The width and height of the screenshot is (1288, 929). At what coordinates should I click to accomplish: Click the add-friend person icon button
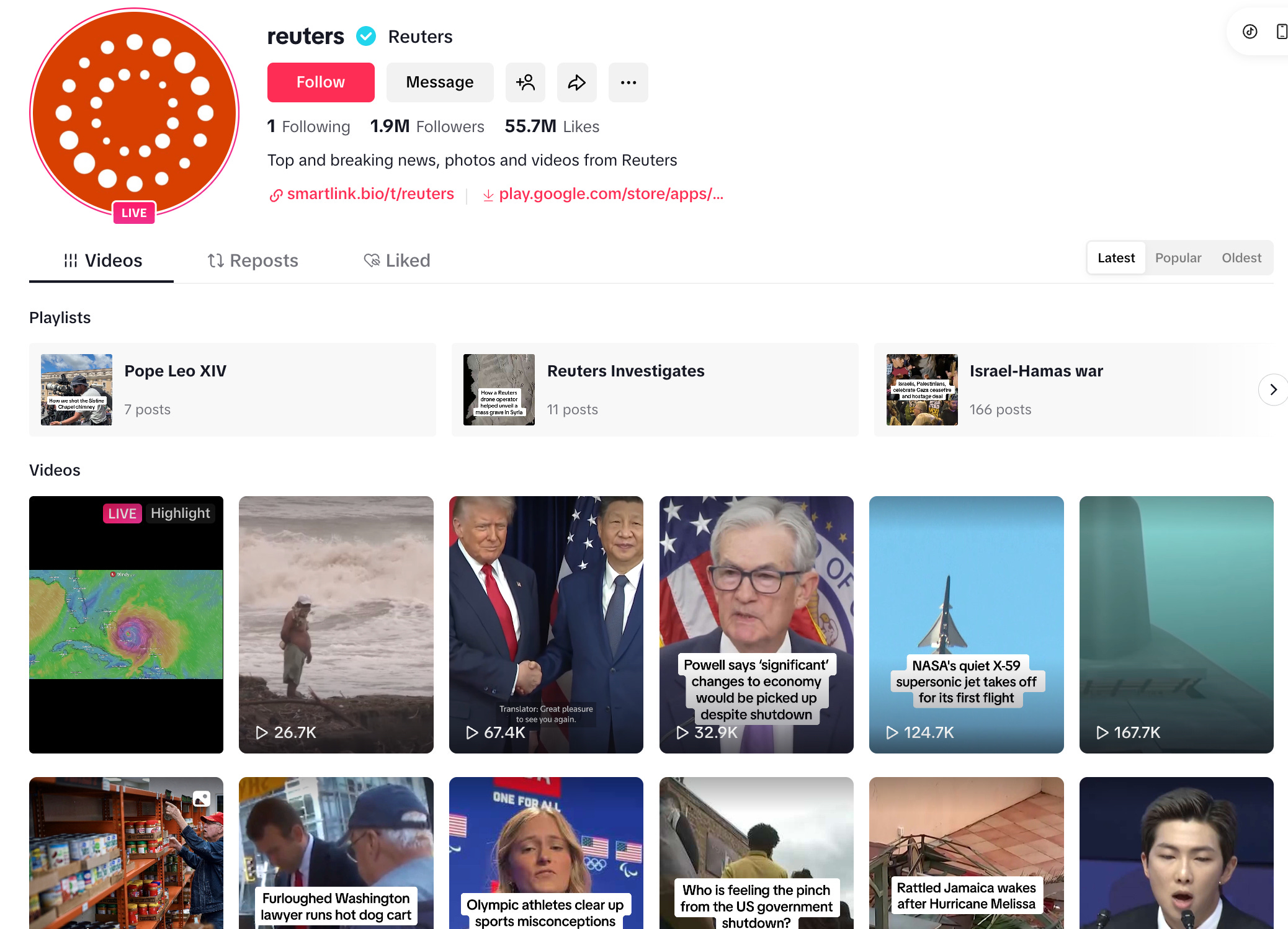[x=525, y=82]
